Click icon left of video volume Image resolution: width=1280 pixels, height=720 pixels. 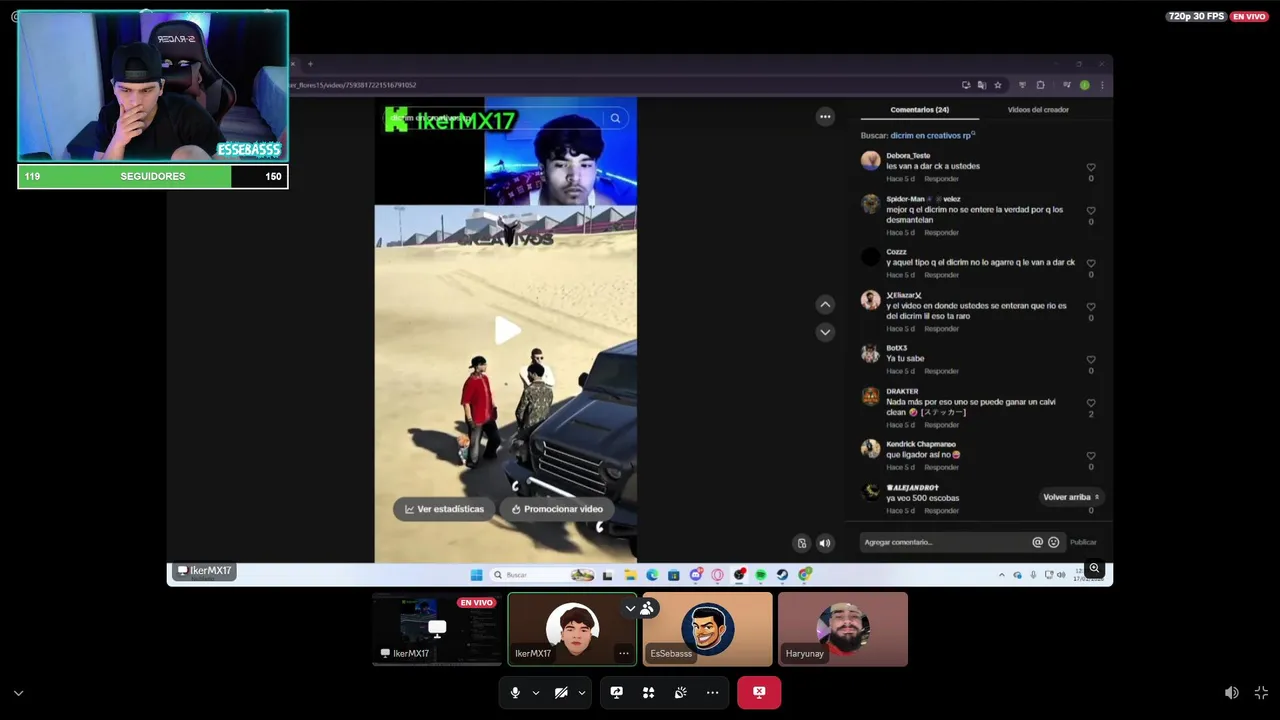click(x=801, y=543)
